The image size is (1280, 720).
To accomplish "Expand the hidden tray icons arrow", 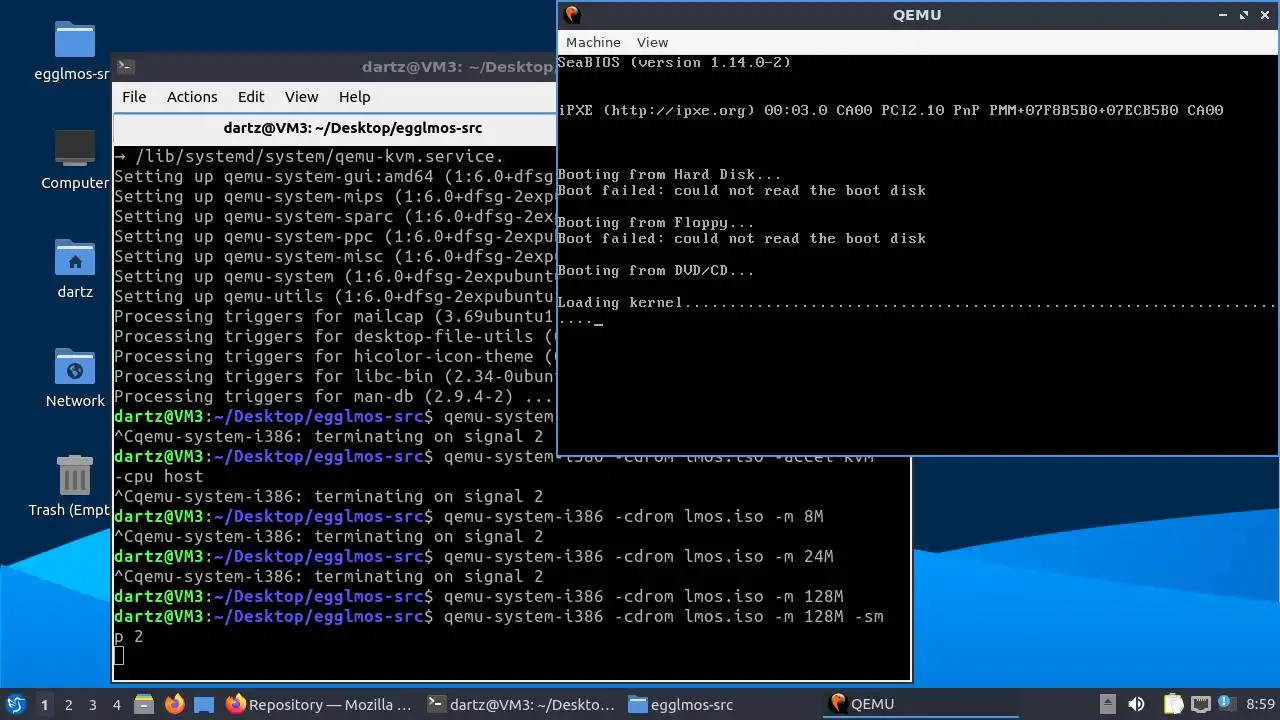I will click(1107, 704).
